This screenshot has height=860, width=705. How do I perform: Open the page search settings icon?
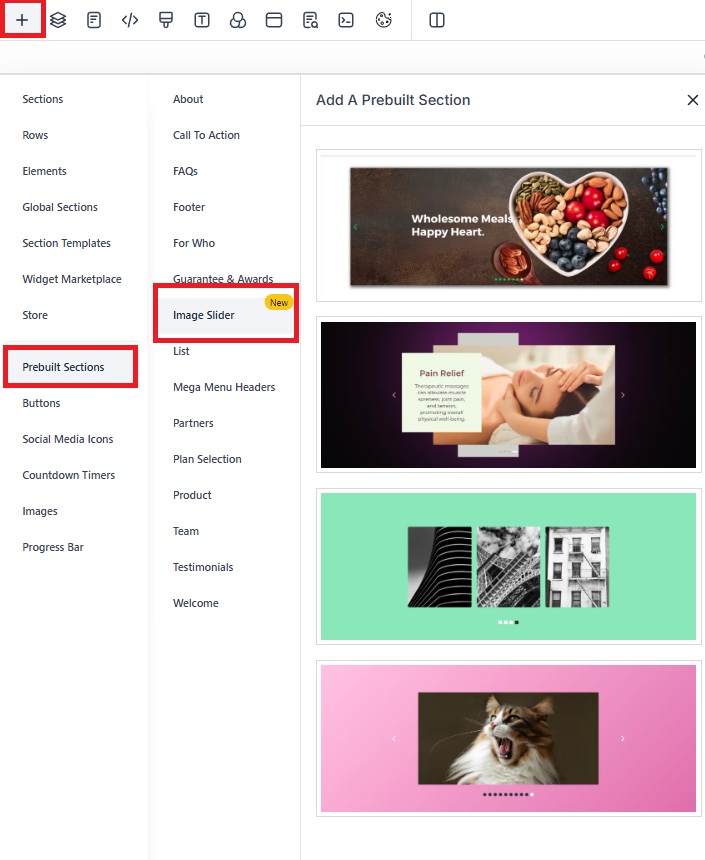310,20
